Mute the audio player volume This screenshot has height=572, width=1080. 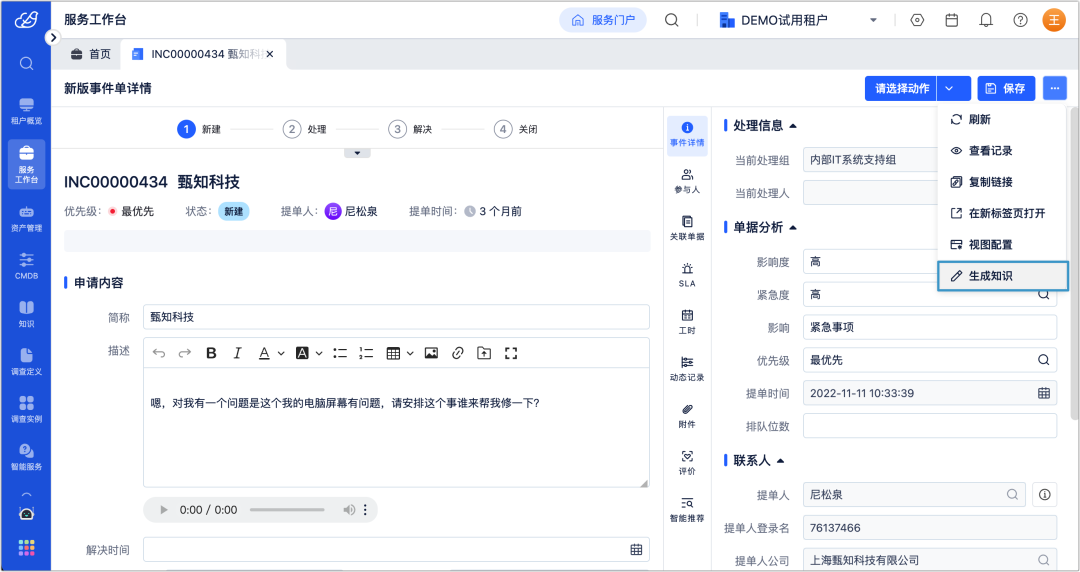click(x=349, y=510)
